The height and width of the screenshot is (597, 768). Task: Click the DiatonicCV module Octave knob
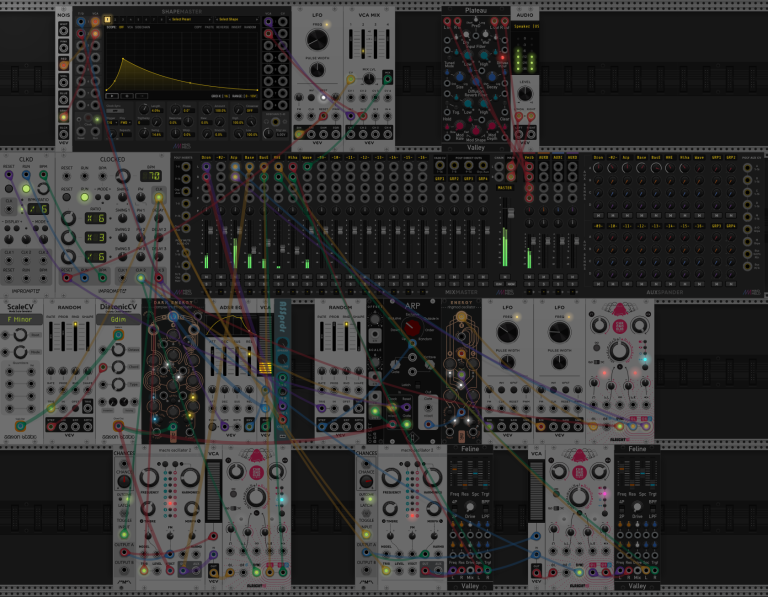click(119, 350)
